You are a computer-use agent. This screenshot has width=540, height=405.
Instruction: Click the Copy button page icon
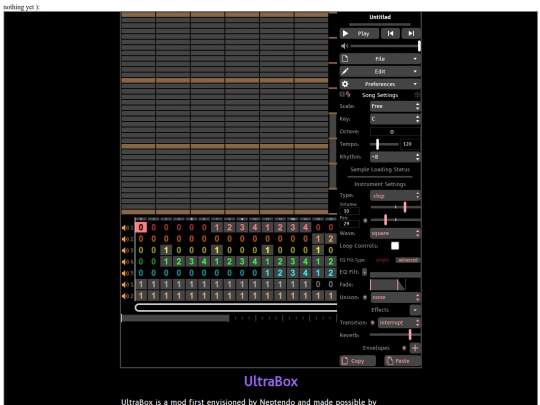click(345, 361)
